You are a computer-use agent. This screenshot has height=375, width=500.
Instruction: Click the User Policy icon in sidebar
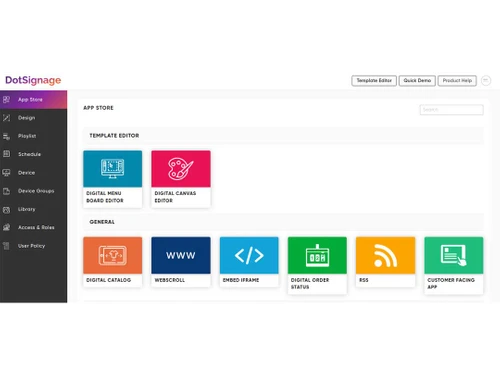click(6, 246)
